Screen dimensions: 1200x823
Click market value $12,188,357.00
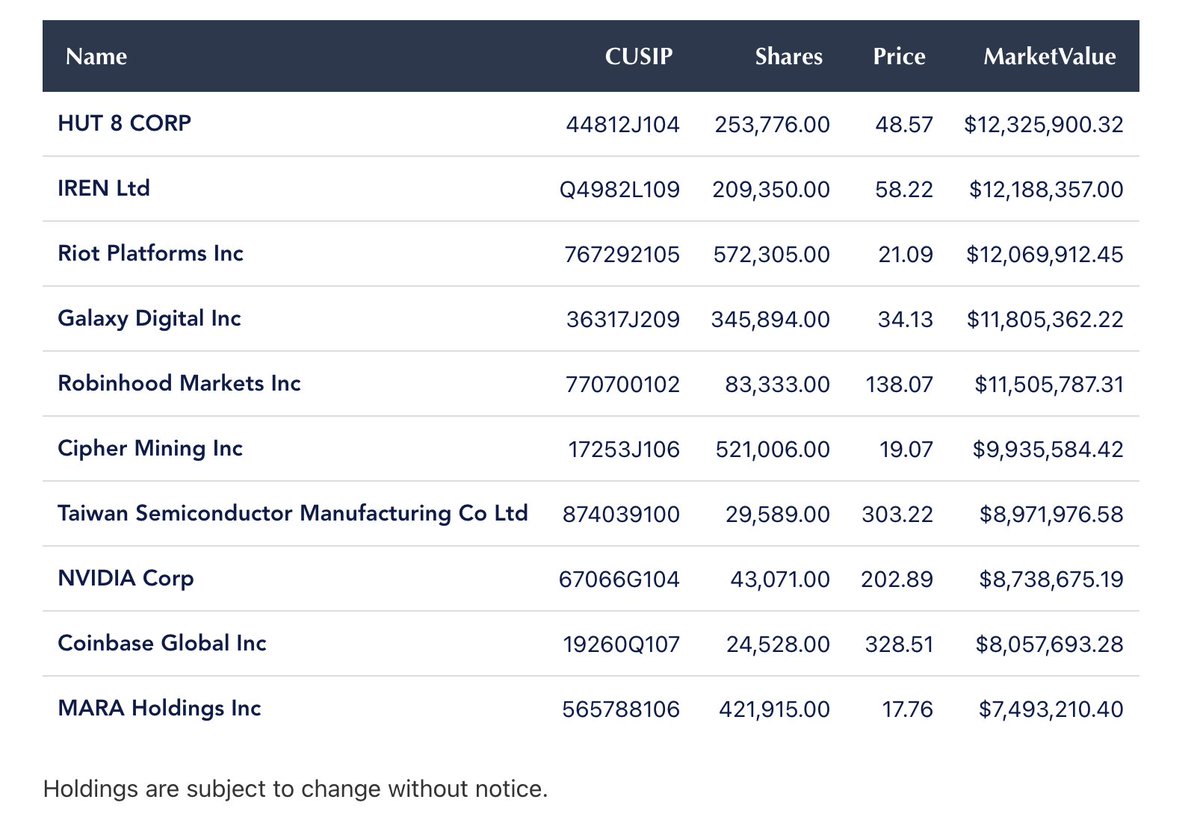(x=1046, y=190)
